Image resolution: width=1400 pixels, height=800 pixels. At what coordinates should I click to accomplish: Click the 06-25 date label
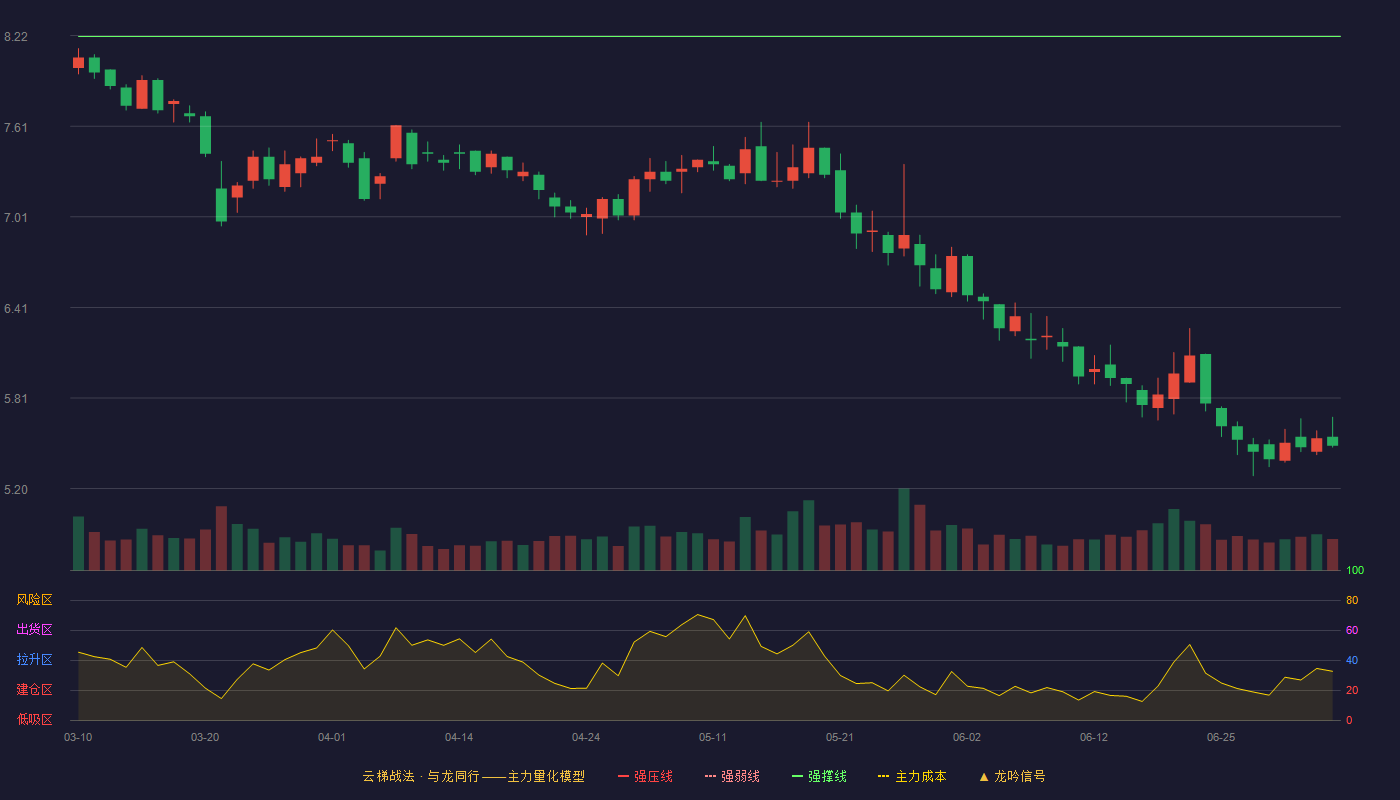pos(1221,737)
